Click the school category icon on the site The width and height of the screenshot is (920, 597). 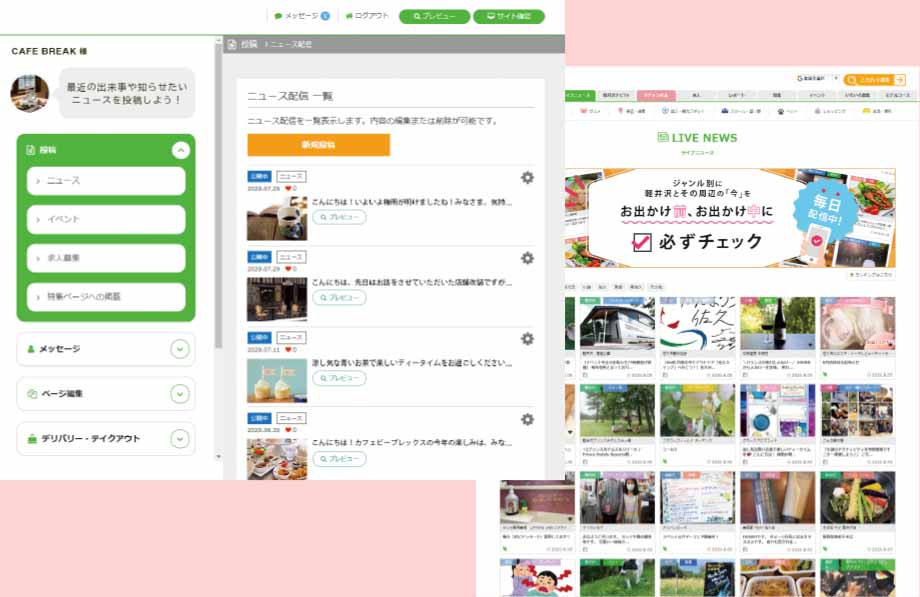point(725,110)
